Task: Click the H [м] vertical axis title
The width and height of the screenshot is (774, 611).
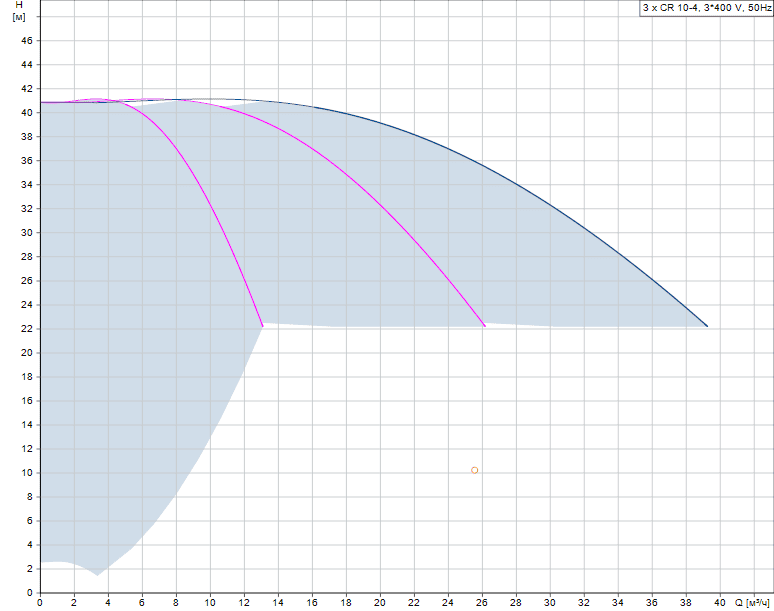Action: click(x=19, y=11)
